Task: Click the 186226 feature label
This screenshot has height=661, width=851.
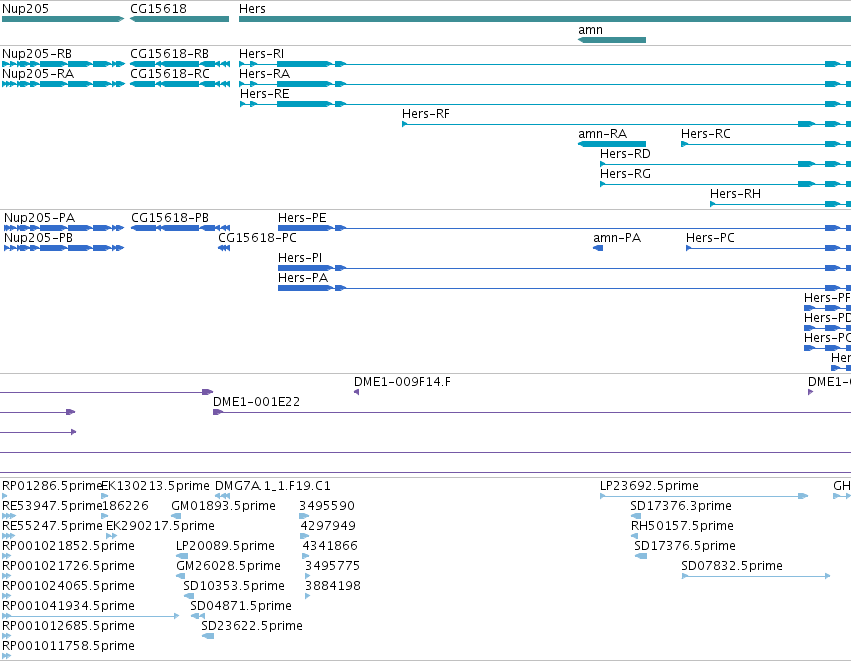Action: coord(126,506)
